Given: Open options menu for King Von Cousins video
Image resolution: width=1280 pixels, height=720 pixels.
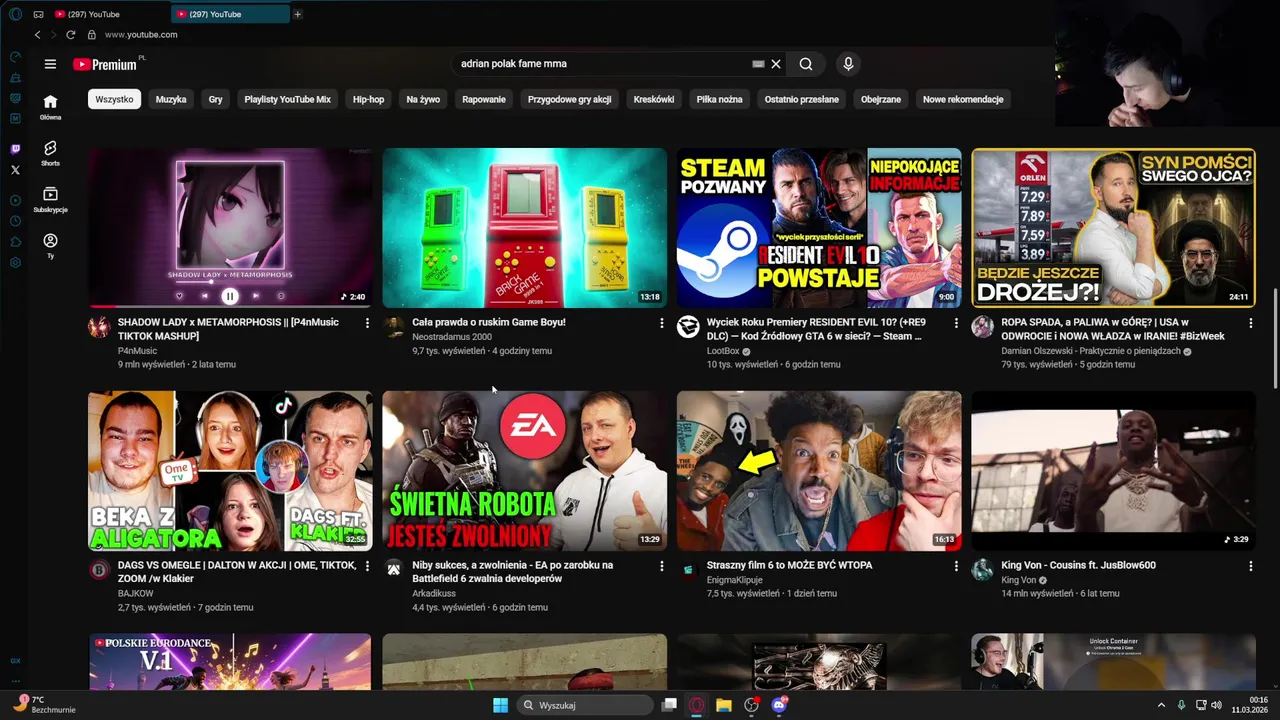Looking at the screenshot, I should 1250,566.
